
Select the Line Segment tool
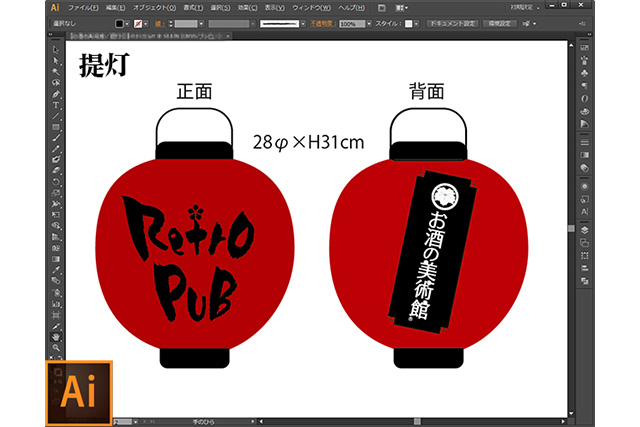click(x=56, y=116)
